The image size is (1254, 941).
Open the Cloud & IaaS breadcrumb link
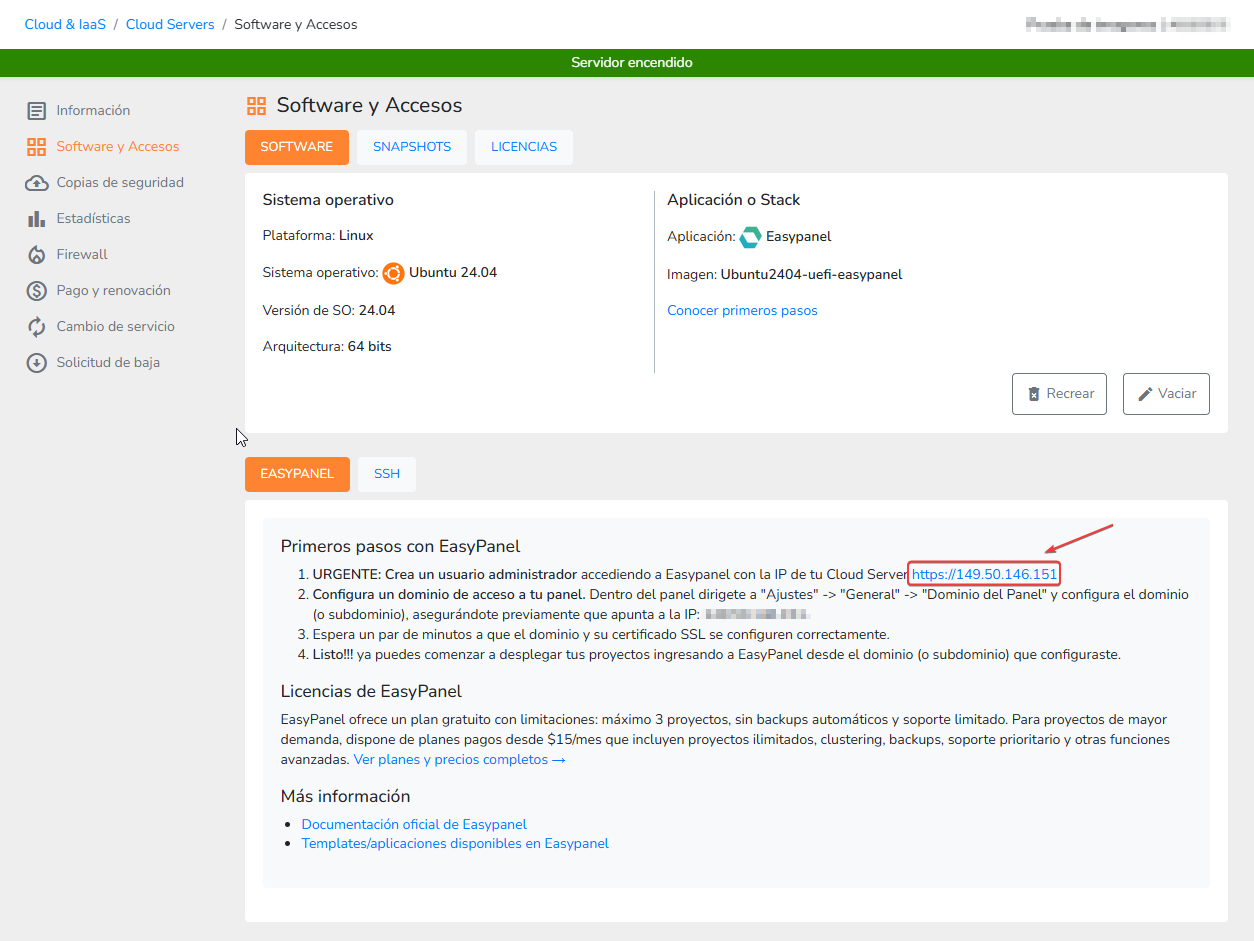65,24
